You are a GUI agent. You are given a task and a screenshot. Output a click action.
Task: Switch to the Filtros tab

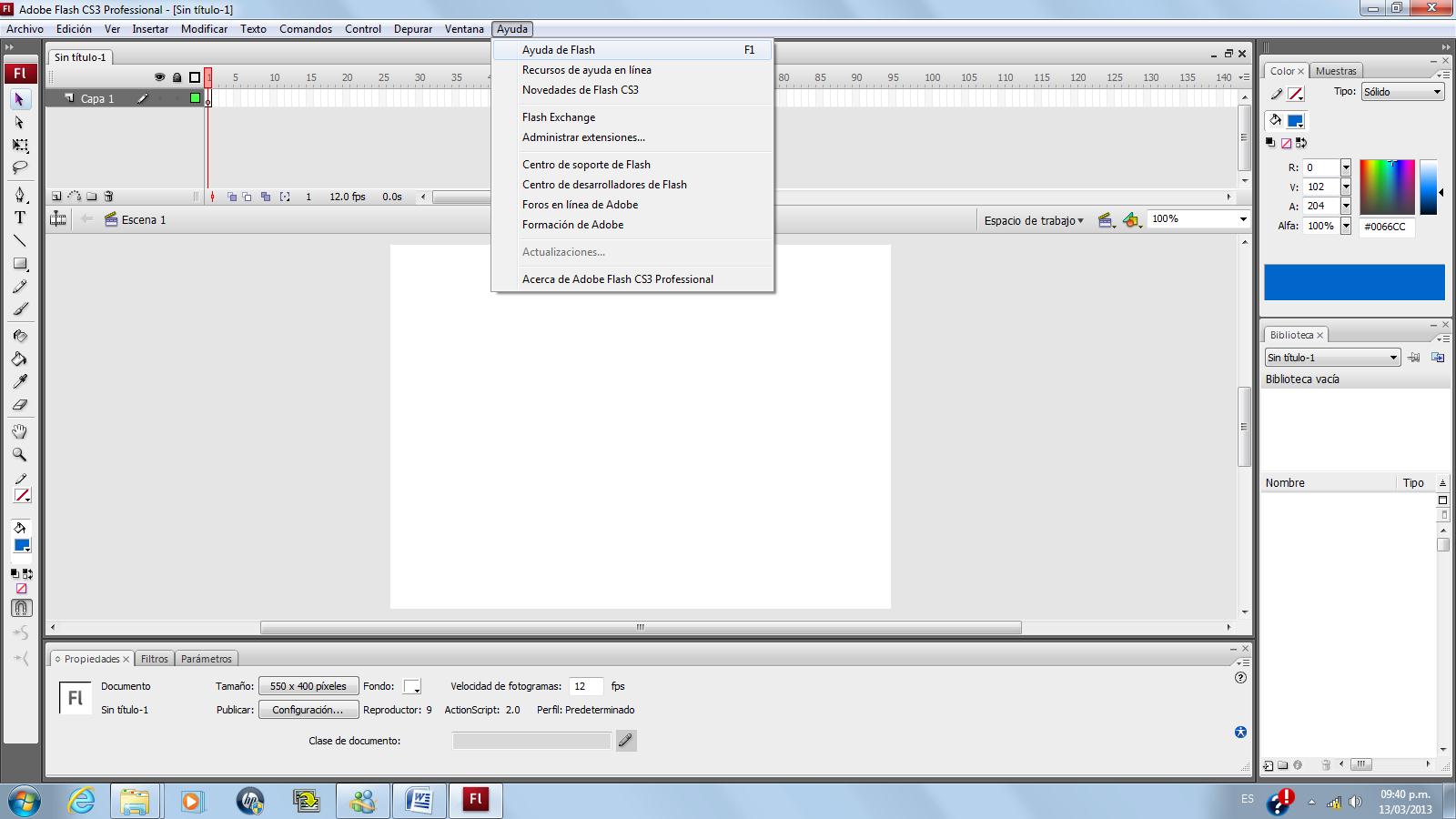point(154,658)
